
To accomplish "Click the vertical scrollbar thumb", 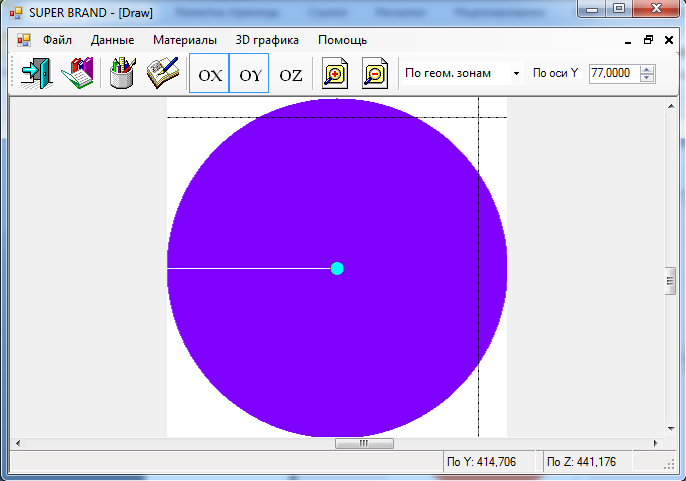I will coord(670,281).
